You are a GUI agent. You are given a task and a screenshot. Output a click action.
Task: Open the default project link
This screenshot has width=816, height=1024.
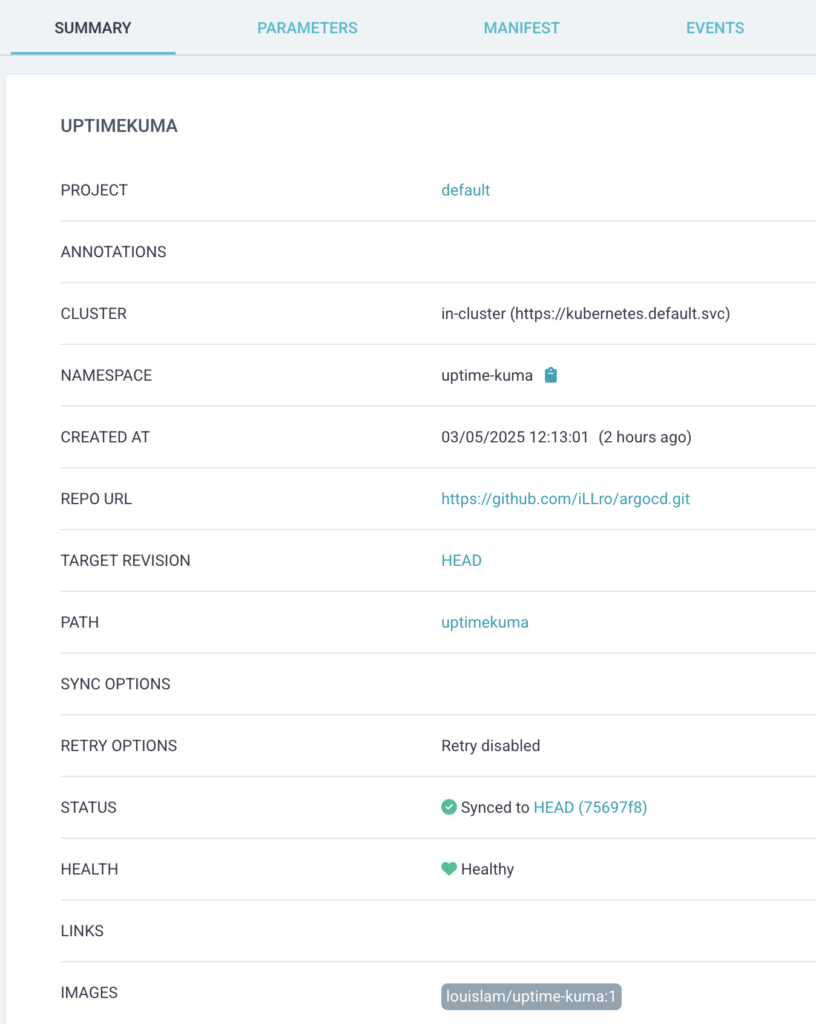(466, 190)
